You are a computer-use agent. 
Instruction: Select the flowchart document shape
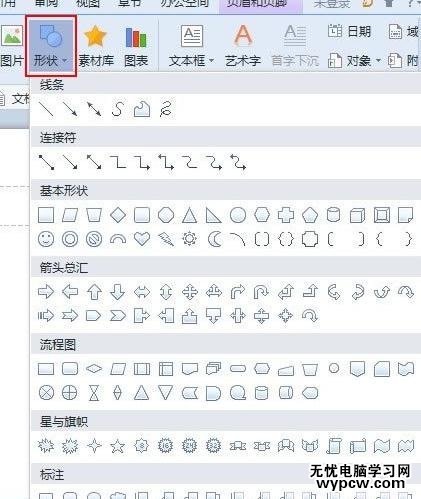click(190, 369)
